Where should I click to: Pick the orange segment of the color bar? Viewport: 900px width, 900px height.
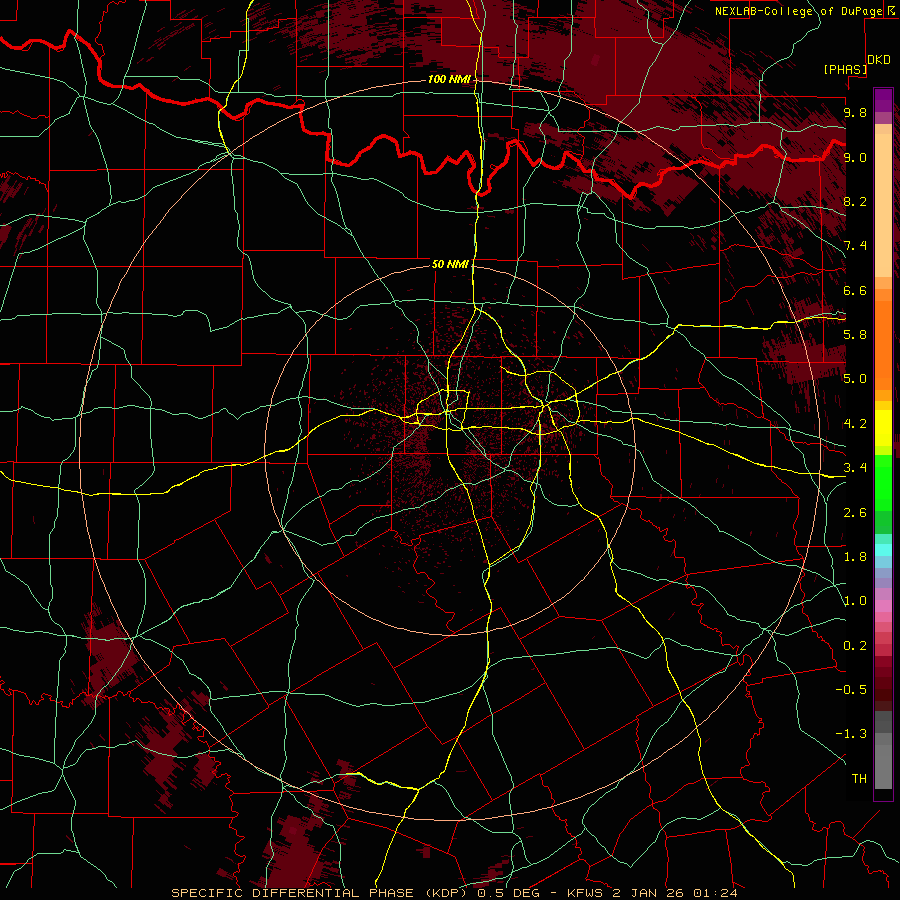coord(883,344)
